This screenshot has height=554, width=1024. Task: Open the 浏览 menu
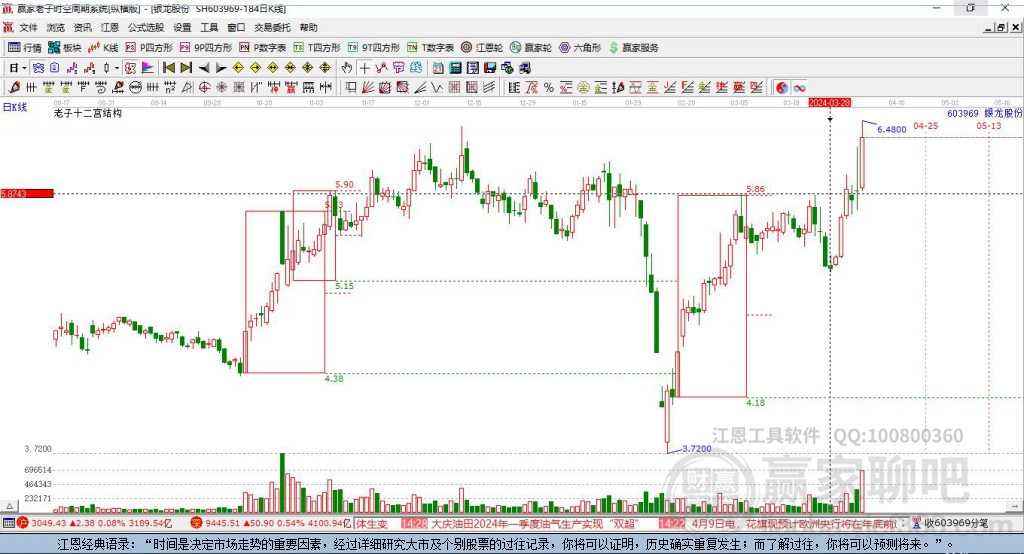coord(56,27)
